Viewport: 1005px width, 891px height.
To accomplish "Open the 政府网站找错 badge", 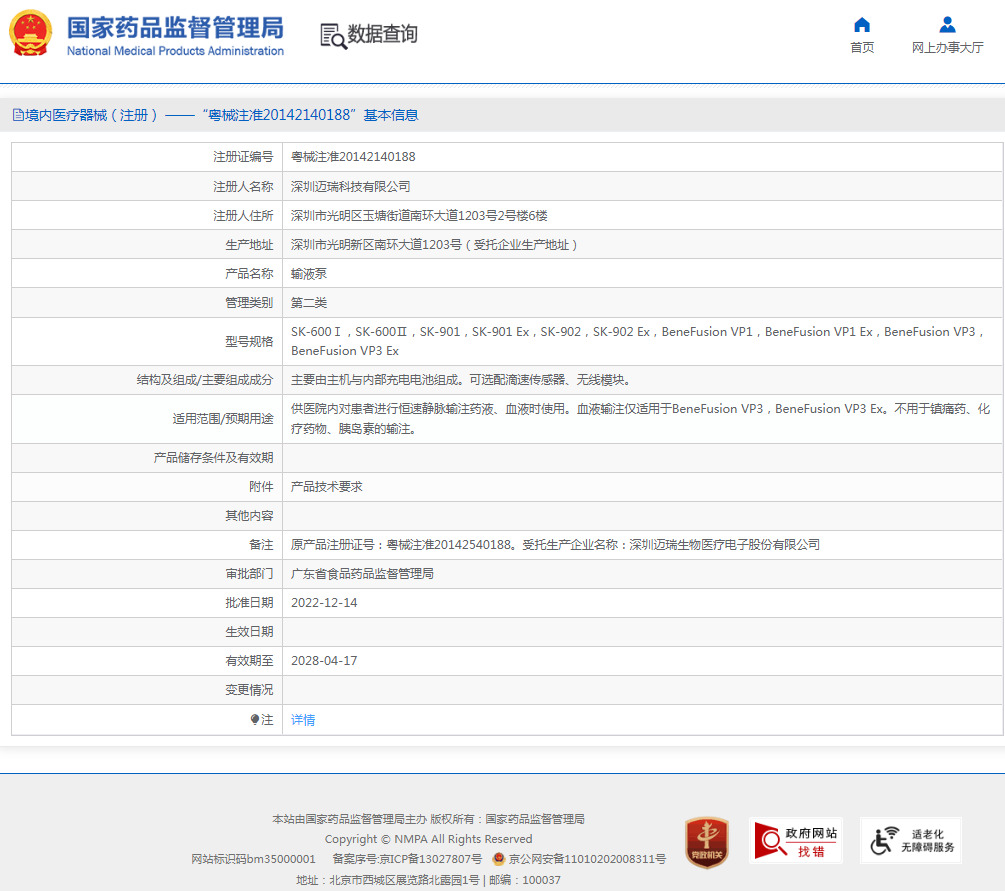I will [x=796, y=841].
